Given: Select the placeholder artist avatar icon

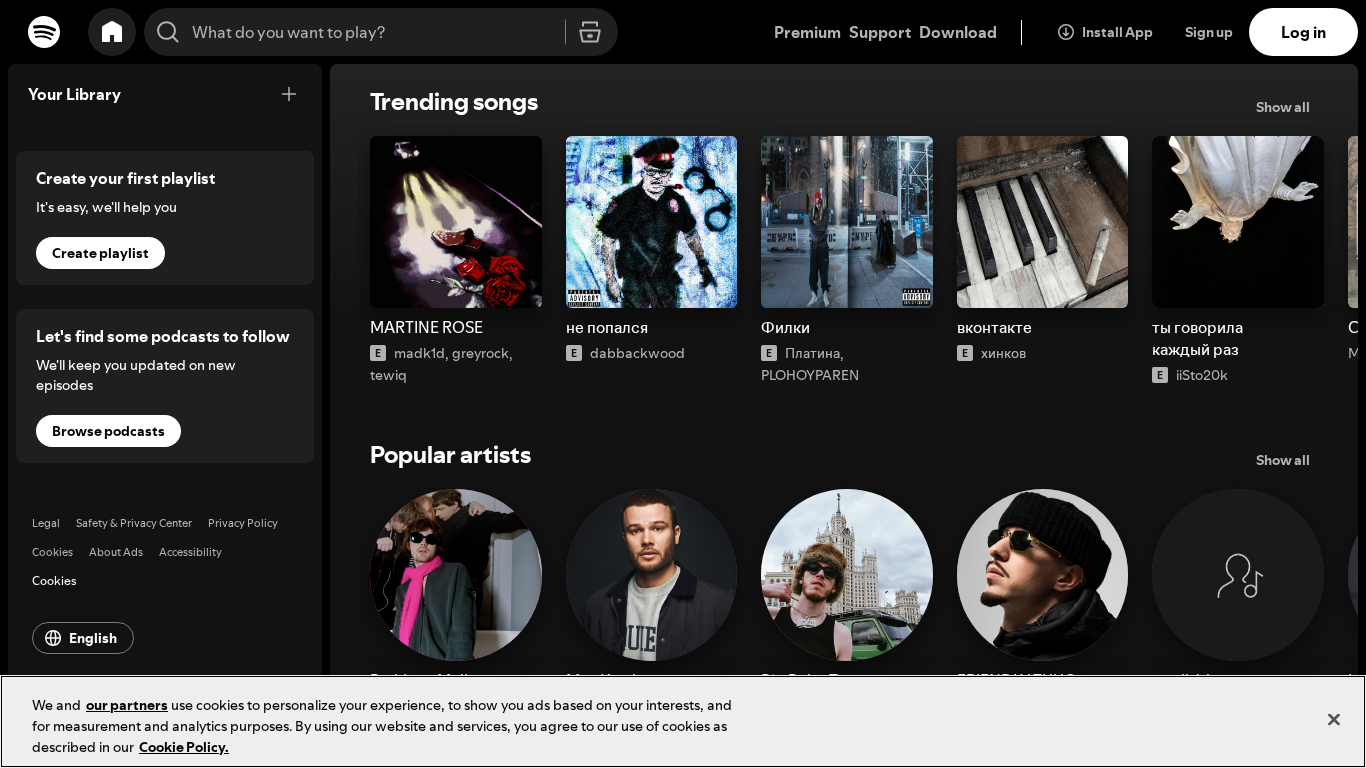Looking at the screenshot, I should pyautogui.click(x=1238, y=575).
